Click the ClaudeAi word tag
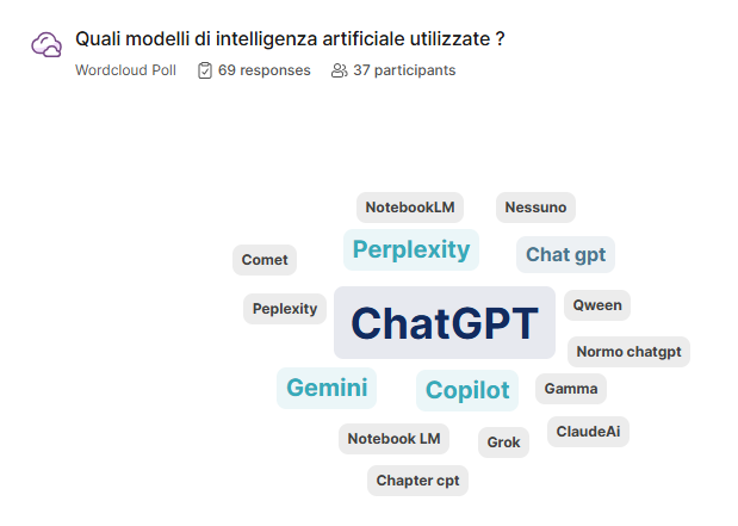This screenshot has width=738, height=526. tap(588, 431)
